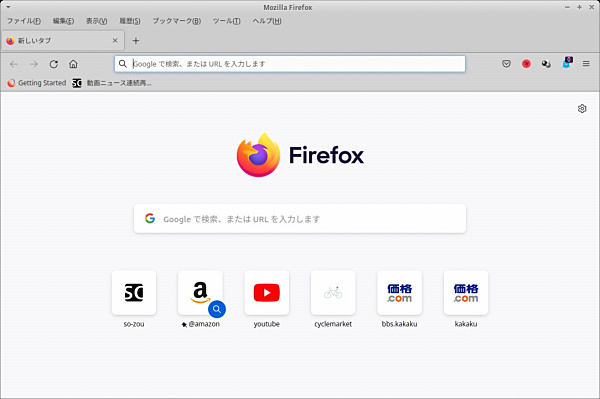Click the kakaku label text
This screenshot has width=600, height=399.
[466, 324]
